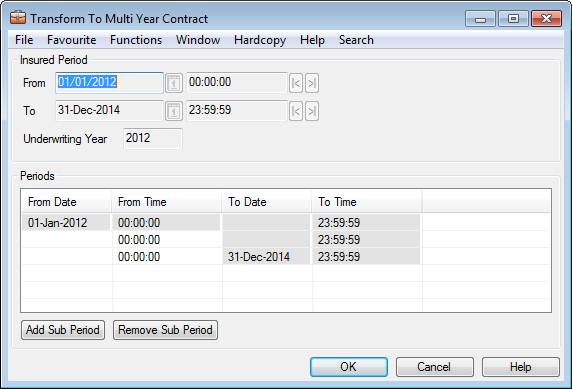The image size is (572, 389).
Task: Click empty To Date cell in second period row
Action: (x=266, y=240)
